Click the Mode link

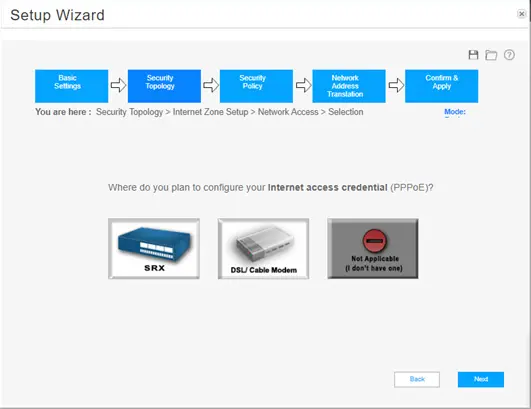[x=455, y=112]
